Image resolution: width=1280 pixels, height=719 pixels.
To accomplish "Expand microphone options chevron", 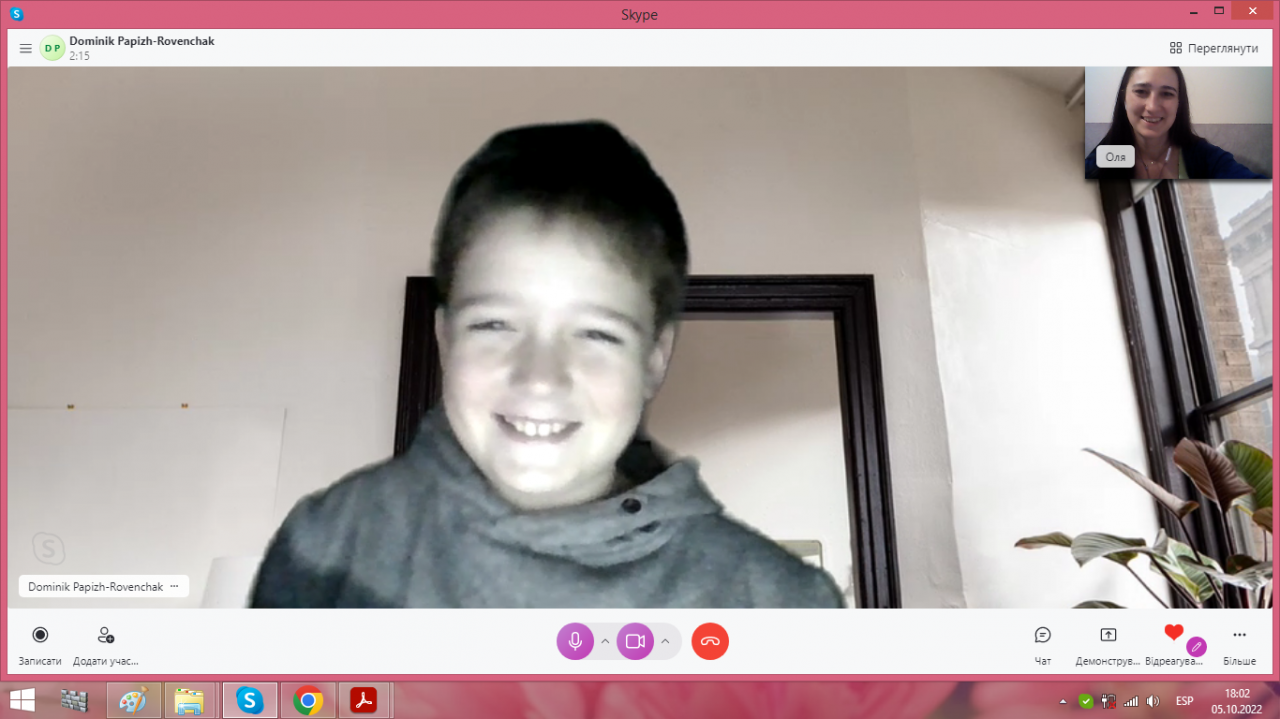I will (x=605, y=641).
